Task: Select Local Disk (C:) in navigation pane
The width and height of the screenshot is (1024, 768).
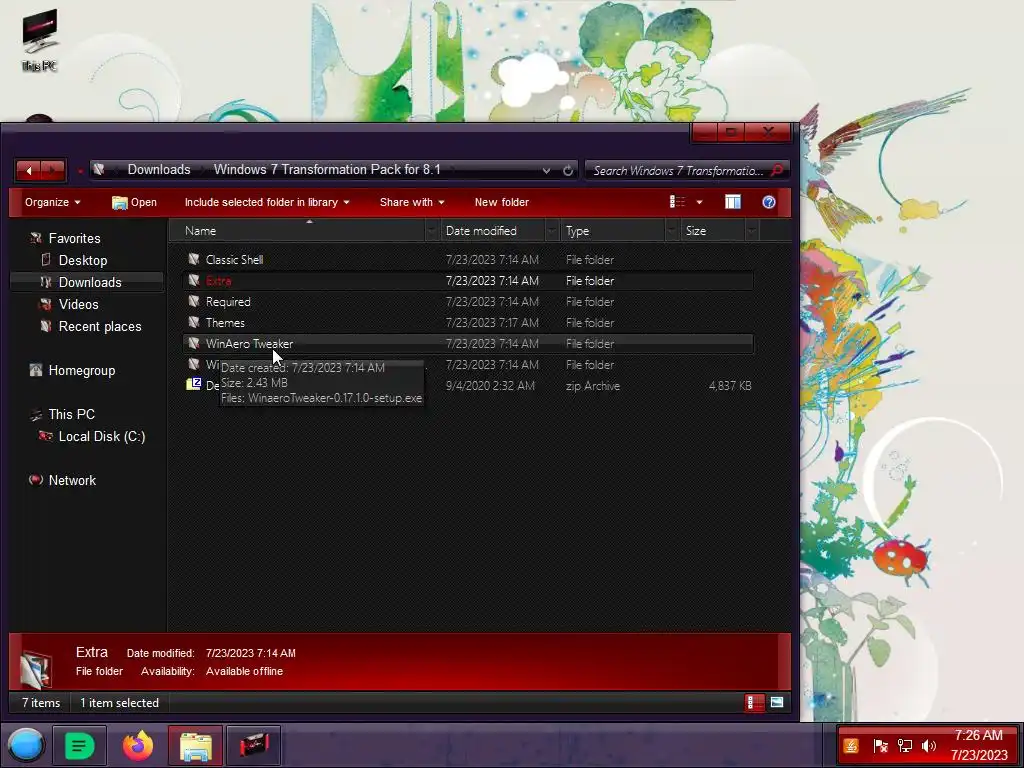Action: coord(102,436)
